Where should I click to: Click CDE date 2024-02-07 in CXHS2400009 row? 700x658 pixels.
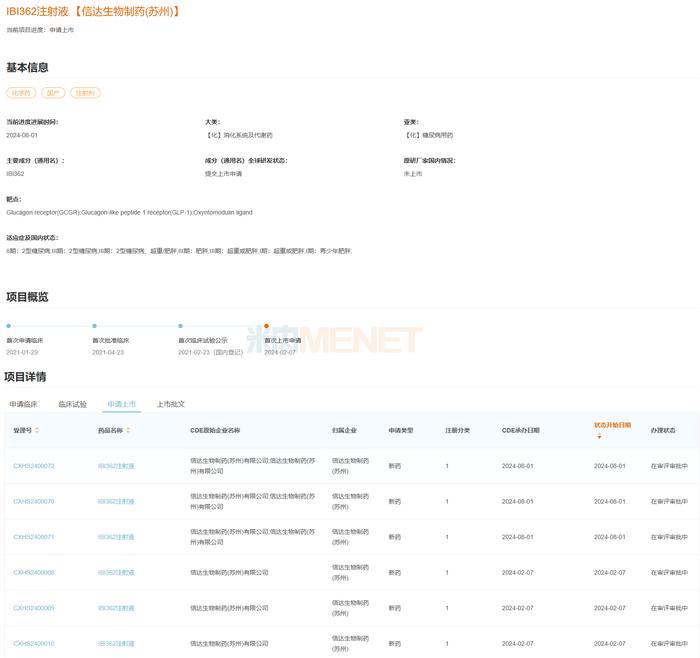point(517,608)
